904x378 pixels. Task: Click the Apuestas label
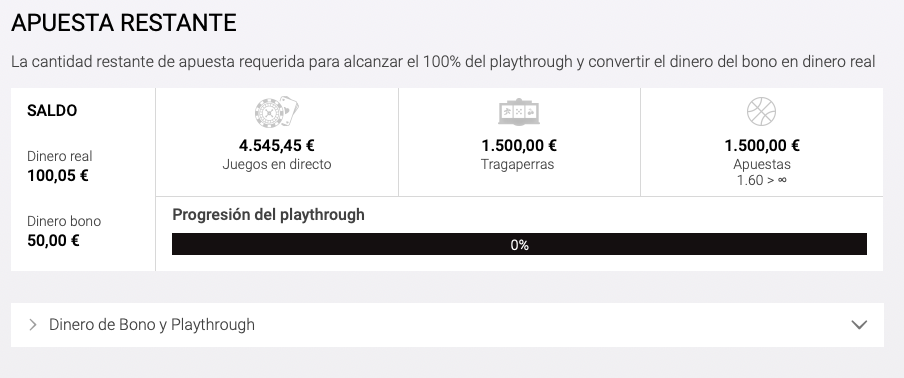pyautogui.click(x=762, y=164)
